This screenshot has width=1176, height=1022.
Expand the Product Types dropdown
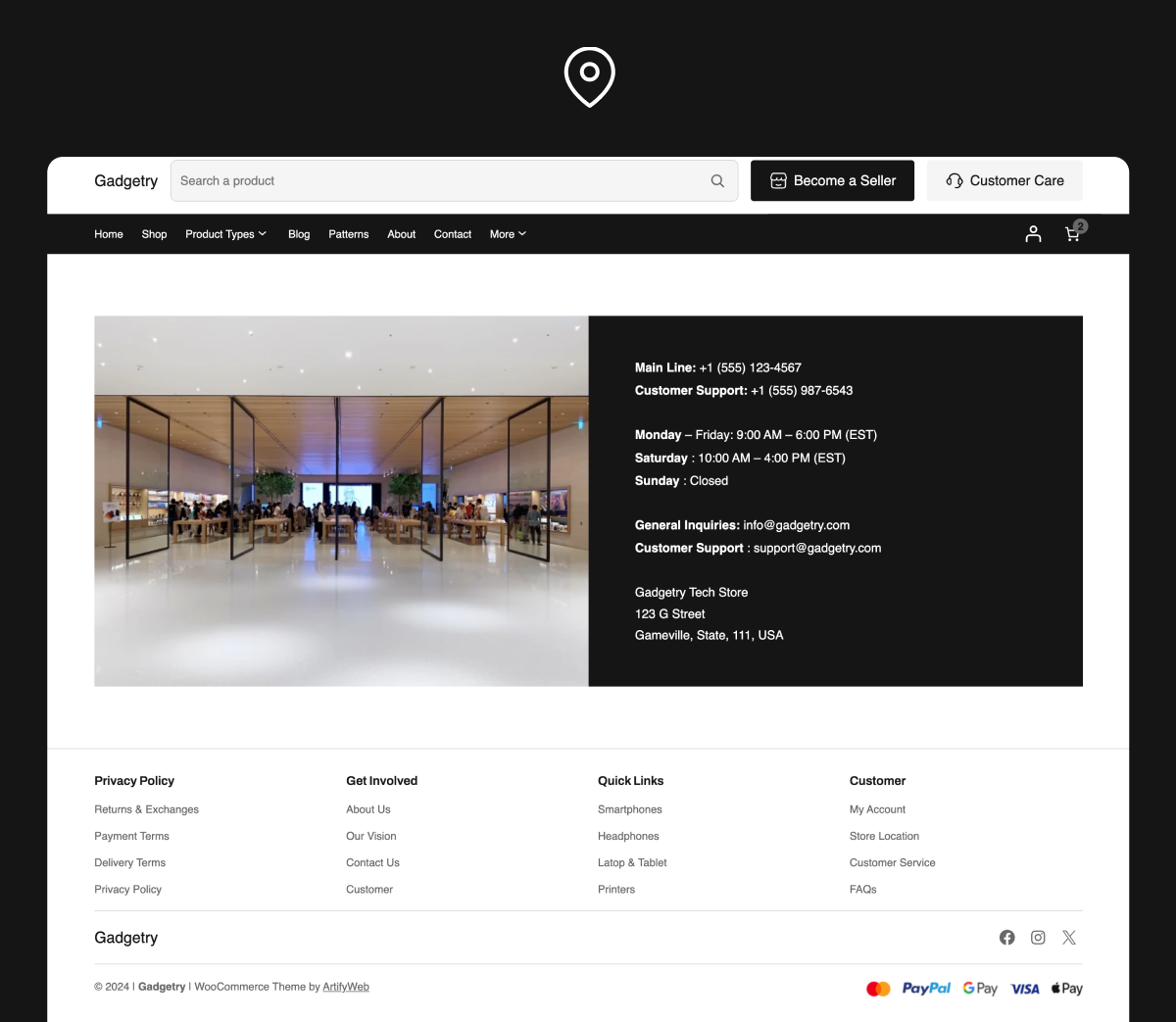coord(225,234)
